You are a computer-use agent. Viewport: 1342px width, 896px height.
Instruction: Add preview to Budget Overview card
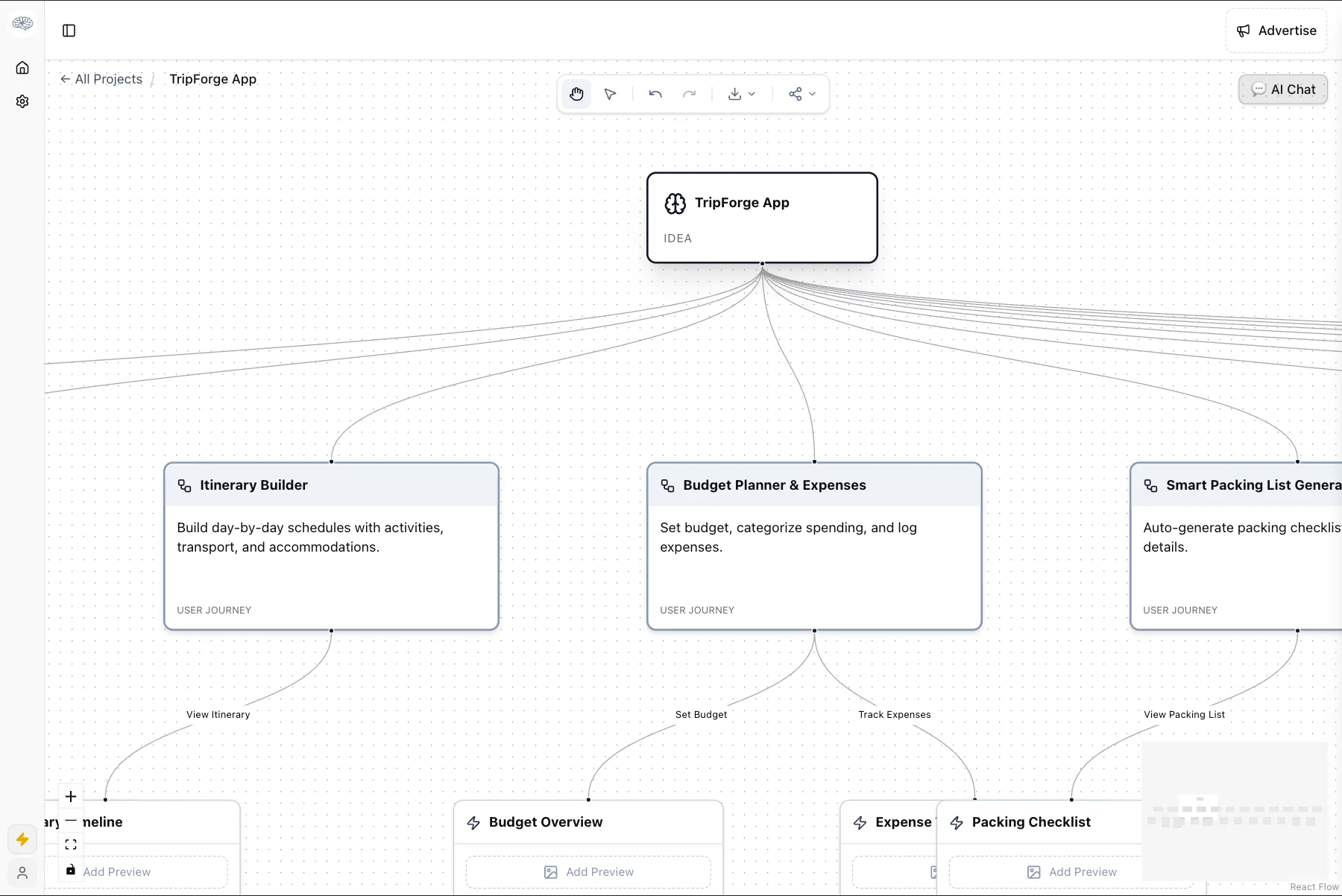588,871
